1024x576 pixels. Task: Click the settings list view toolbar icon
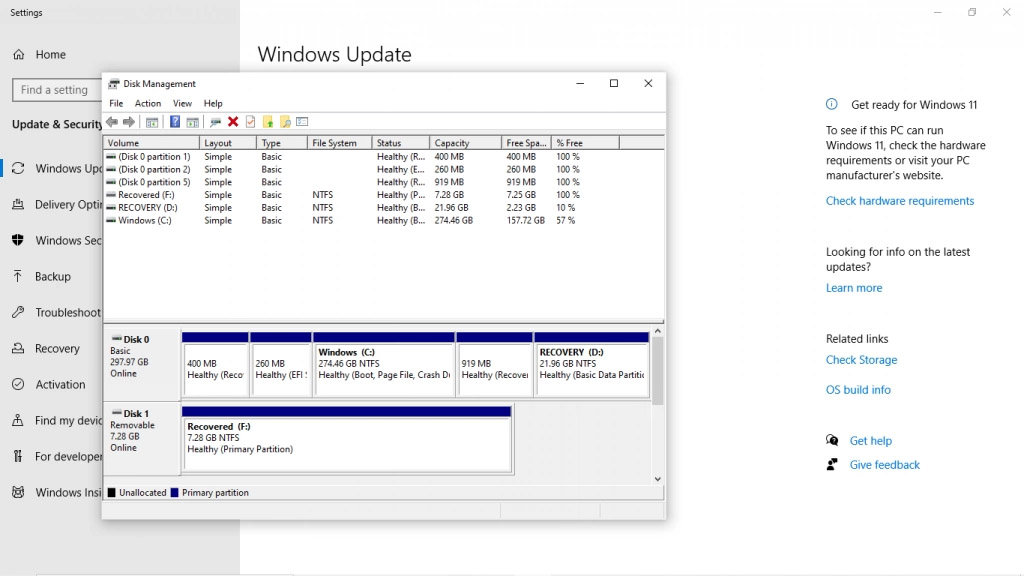click(x=302, y=122)
